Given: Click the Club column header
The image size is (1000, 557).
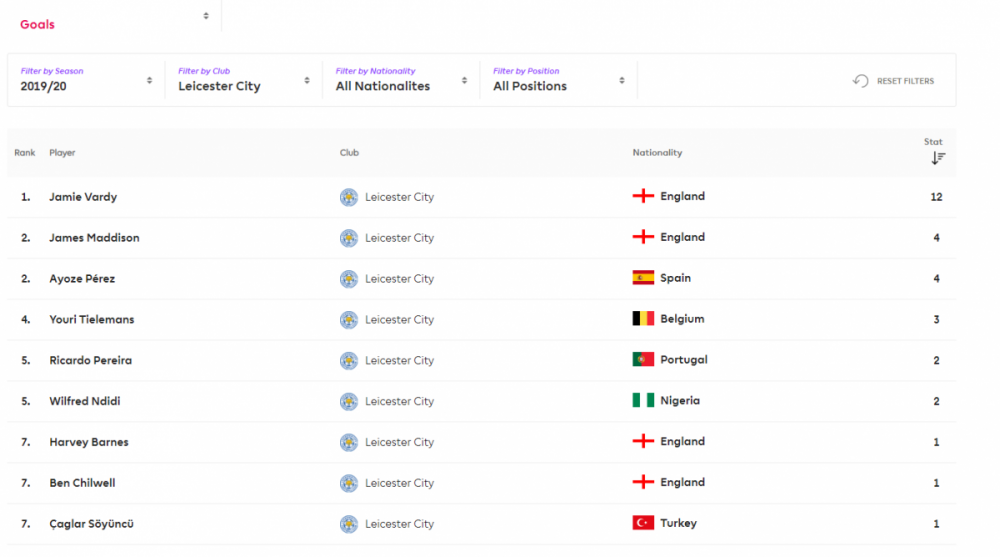Looking at the screenshot, I should click(349, 152).
